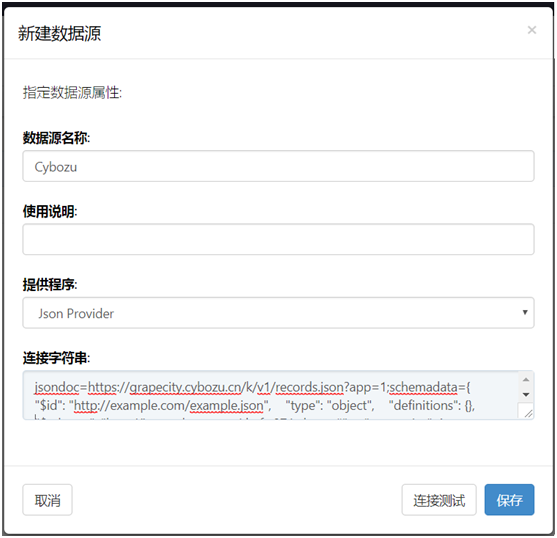Cancel with the 取消 button

point(47,500)
